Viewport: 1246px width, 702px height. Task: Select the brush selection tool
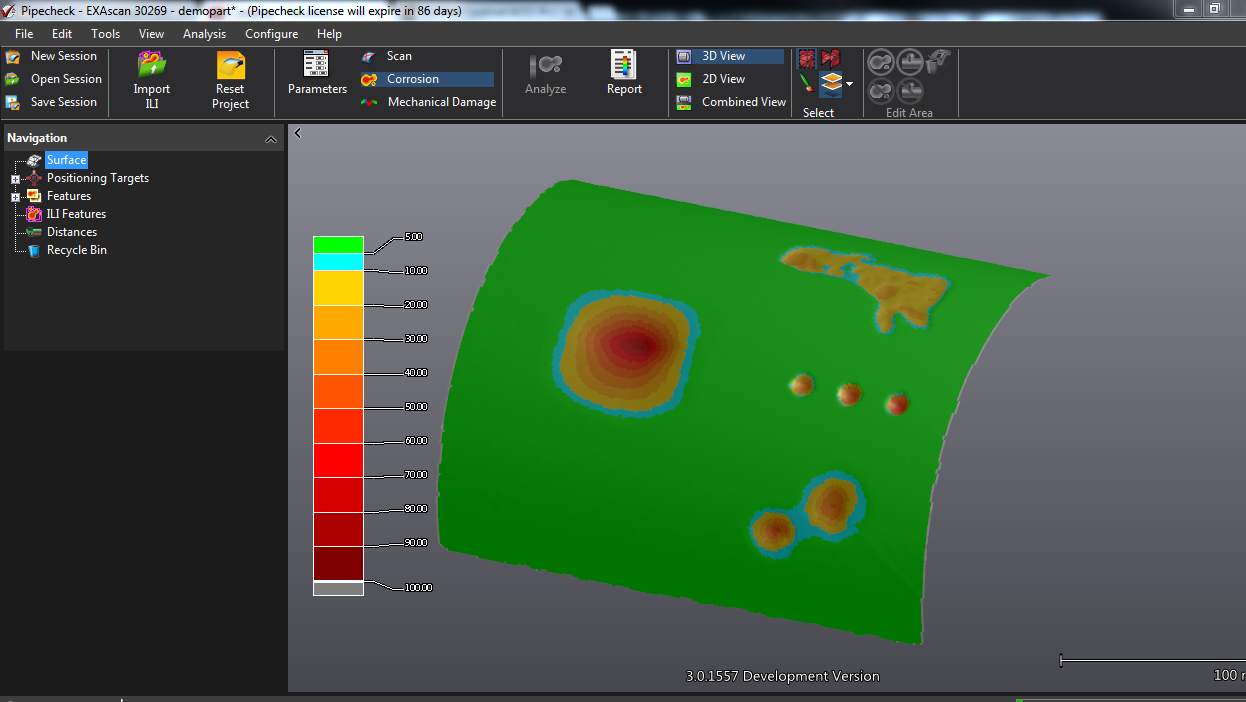coord(806,84)
